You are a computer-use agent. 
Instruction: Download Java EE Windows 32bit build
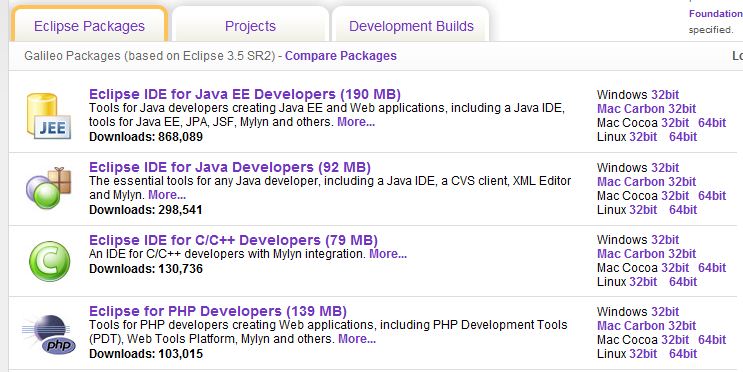click(x=665, y=95)
